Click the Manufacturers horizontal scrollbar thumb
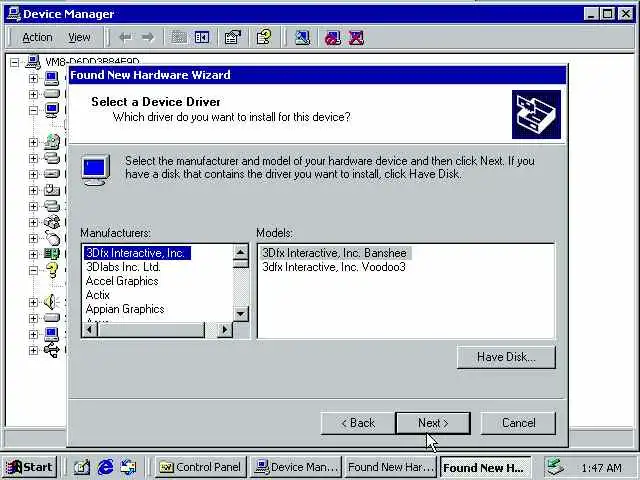 click(x=151, y=330)
